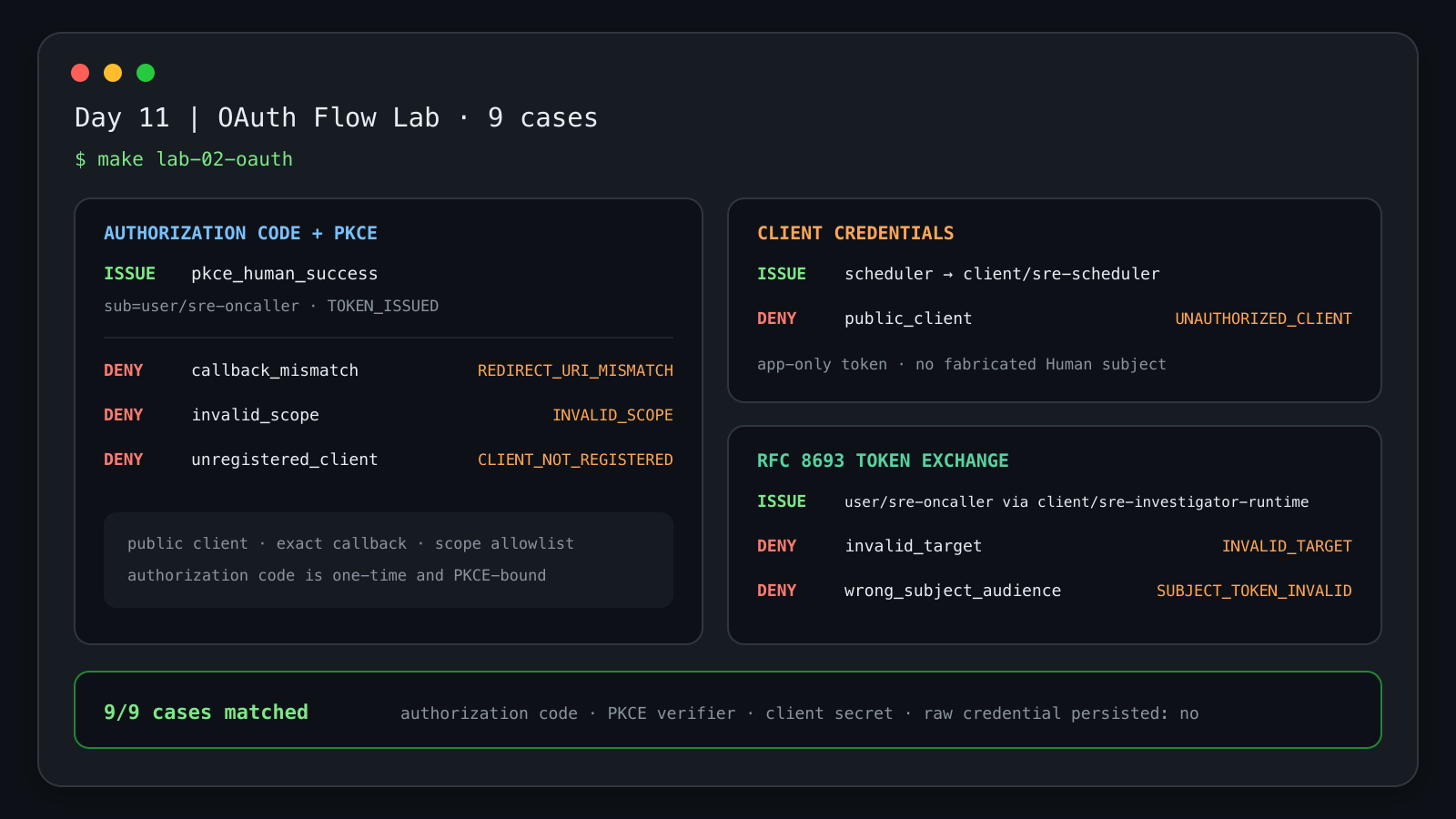Select 'scheduler → client/sre-scheduler' text
Image resolution: width=1456 pixels, height=819 pixels.
(x=1002, y=274)
